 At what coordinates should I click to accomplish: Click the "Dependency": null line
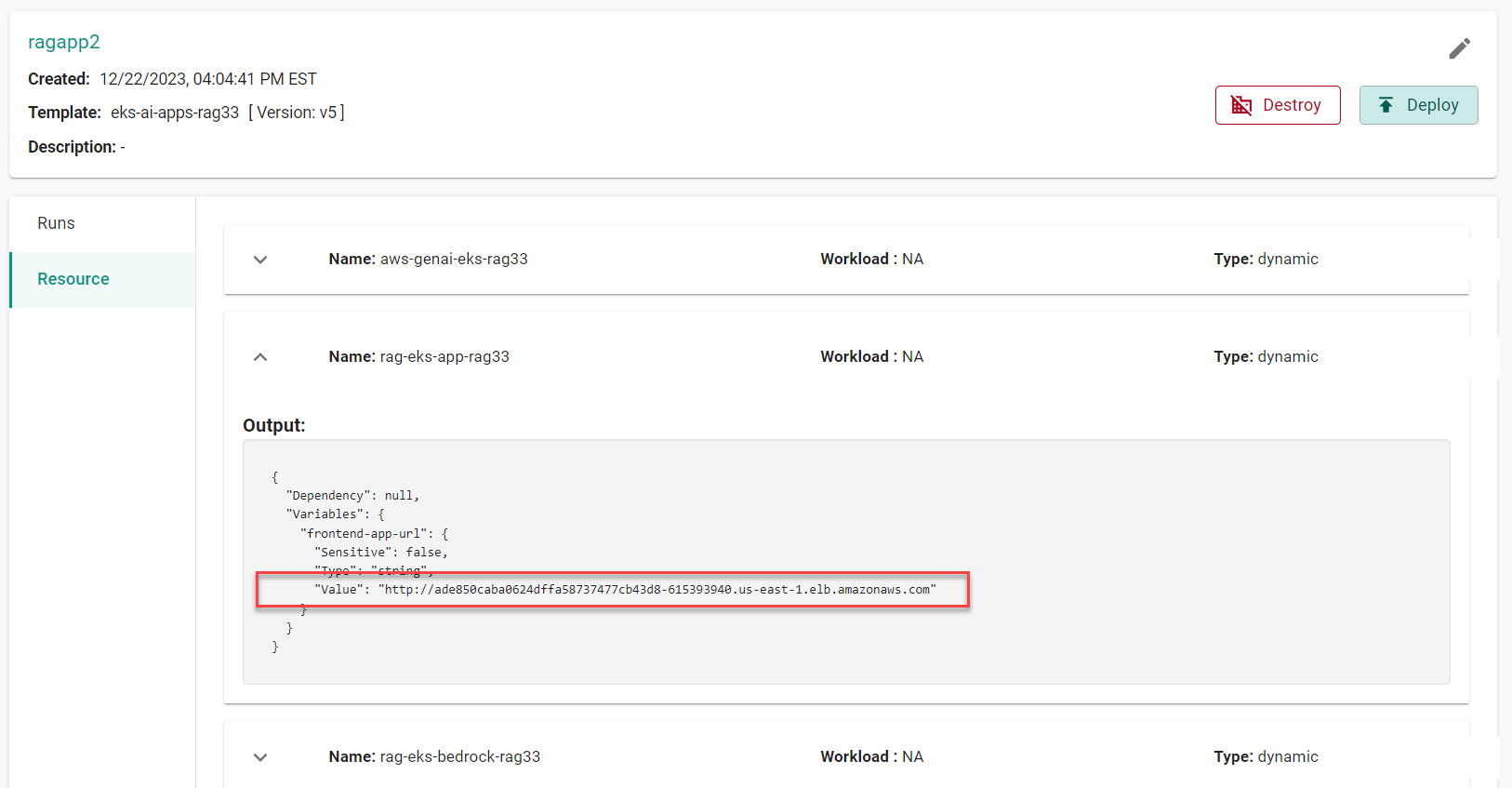(353, 496)
